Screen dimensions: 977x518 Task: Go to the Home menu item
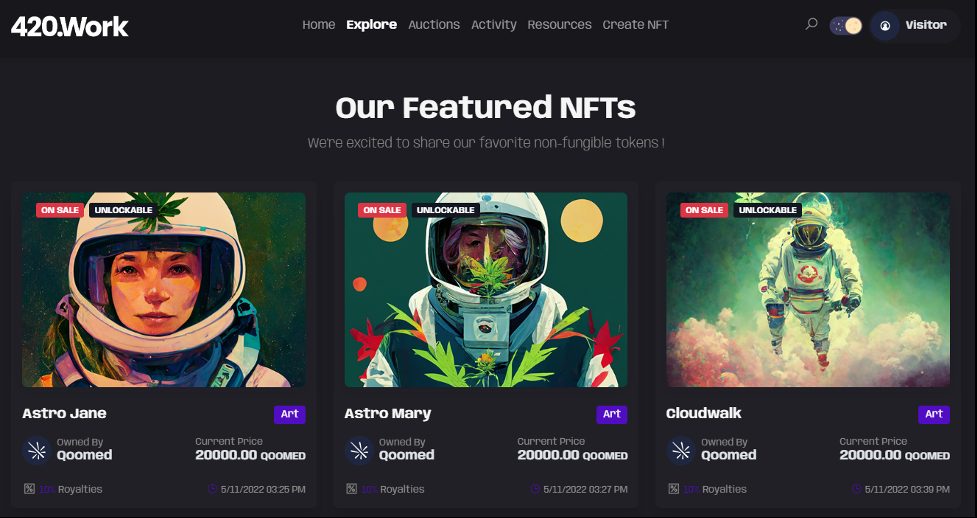click(318, 25)
